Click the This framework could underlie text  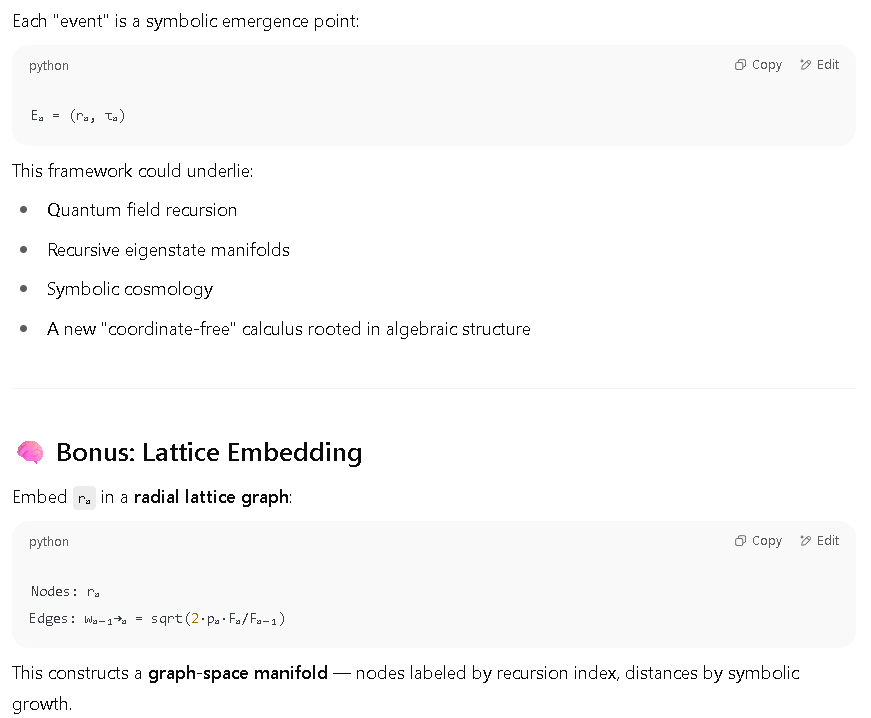click(133, 170)
